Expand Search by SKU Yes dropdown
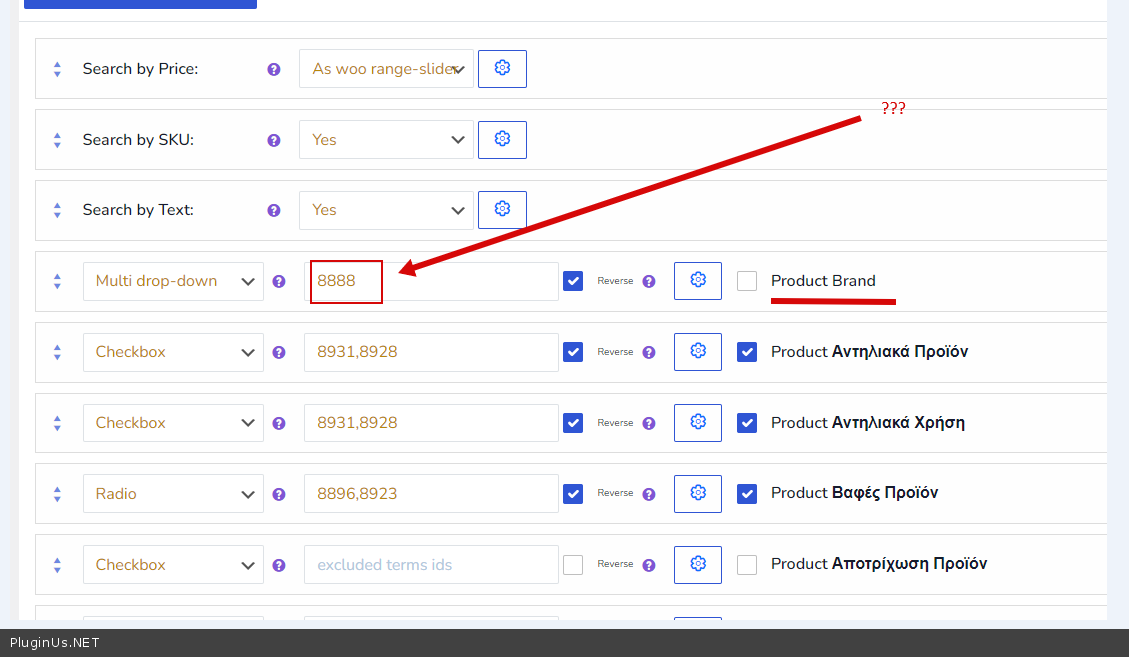Image resolution: width=1129 pixels, height=657 pixels. click(x=386, y=140)
